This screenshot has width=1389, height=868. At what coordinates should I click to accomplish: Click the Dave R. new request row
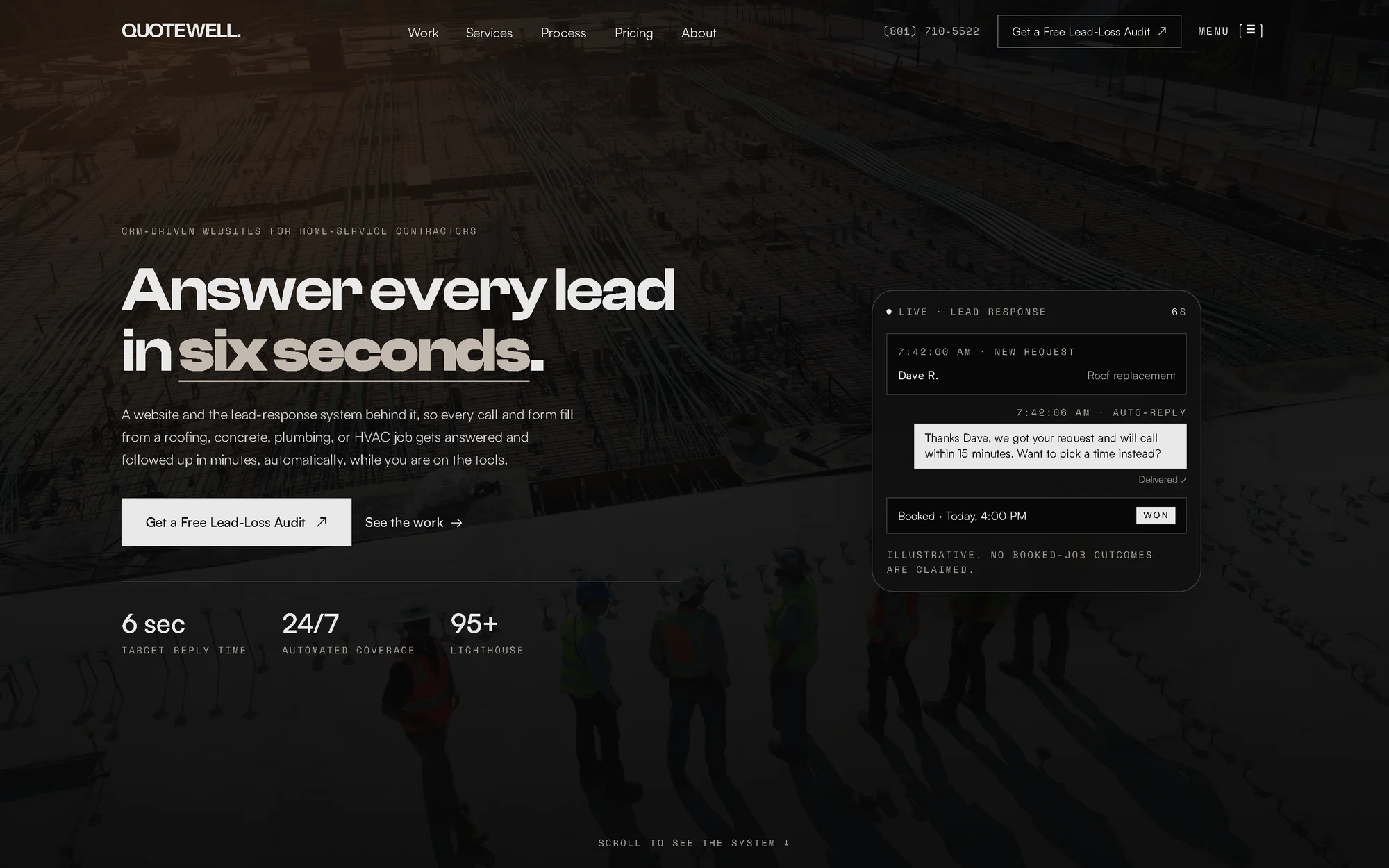click(x=1036, y=364)
